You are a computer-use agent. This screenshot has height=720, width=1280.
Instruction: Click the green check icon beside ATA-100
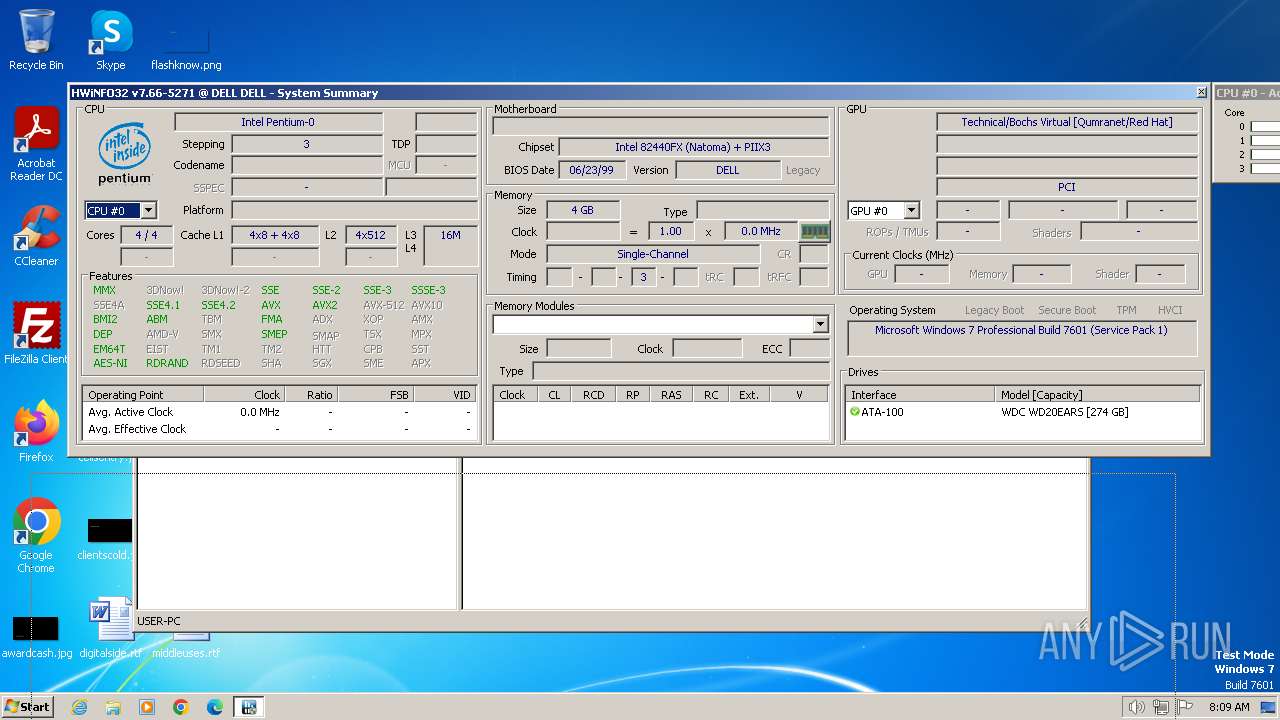[x=855, y=412]
